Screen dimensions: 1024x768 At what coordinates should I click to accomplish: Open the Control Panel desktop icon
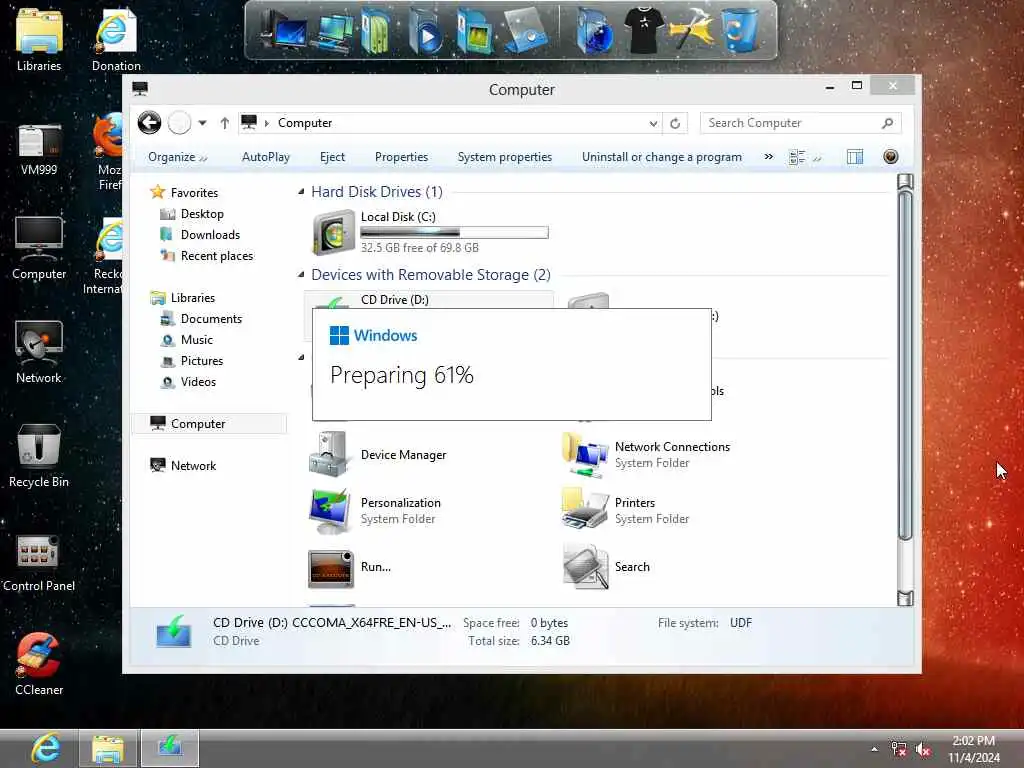(39, 563)
